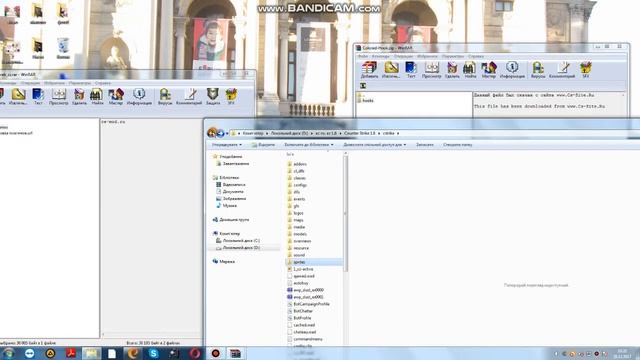
Task: Click Info (Информация) in the left WinRAR window
Action: coord(139,97)
